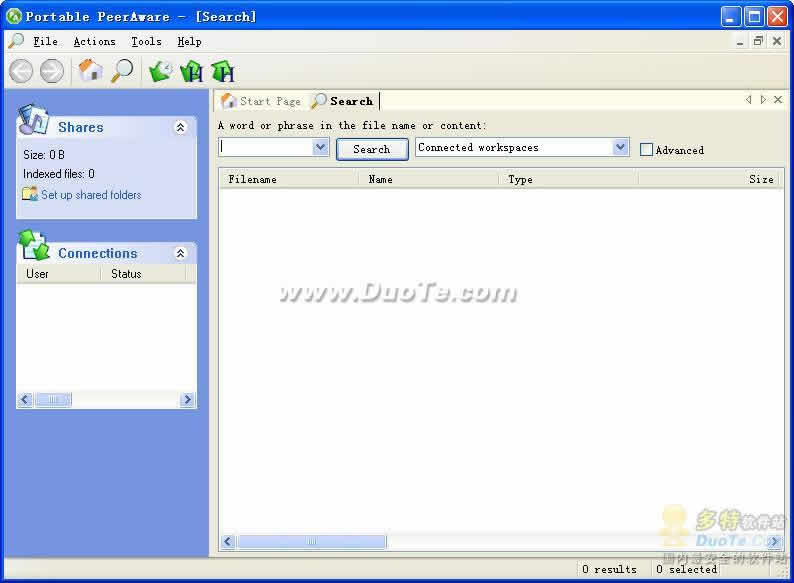Sort results by Filename column

pos(289,179)
